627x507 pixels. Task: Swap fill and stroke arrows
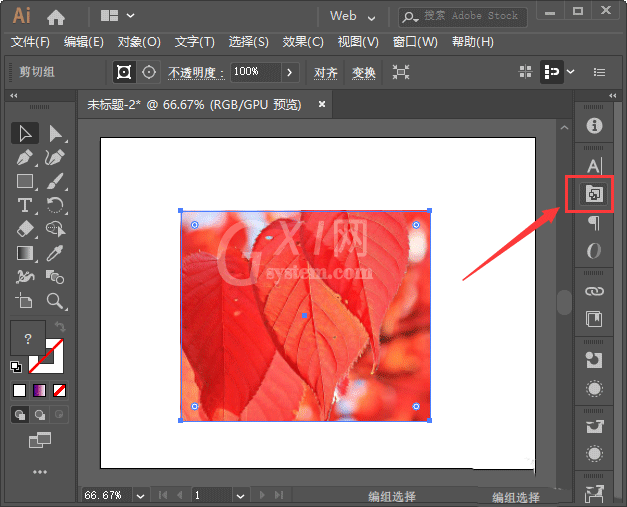[x=60, y=327]
